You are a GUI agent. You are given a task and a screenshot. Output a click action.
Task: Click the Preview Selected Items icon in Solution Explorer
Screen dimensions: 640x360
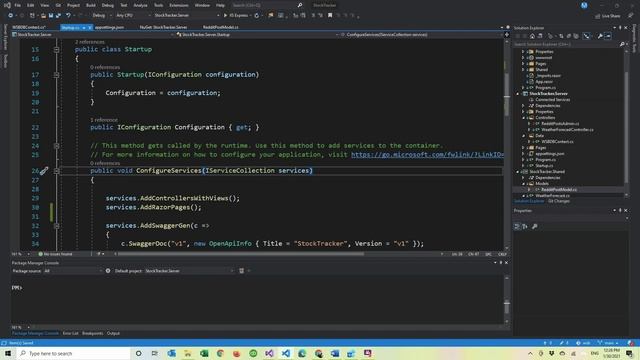pos(608,36)
